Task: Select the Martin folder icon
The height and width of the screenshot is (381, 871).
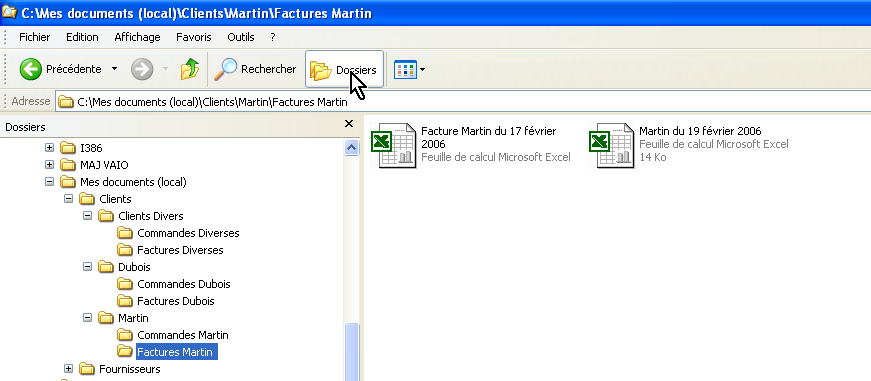Action: (x=106, y=318)
